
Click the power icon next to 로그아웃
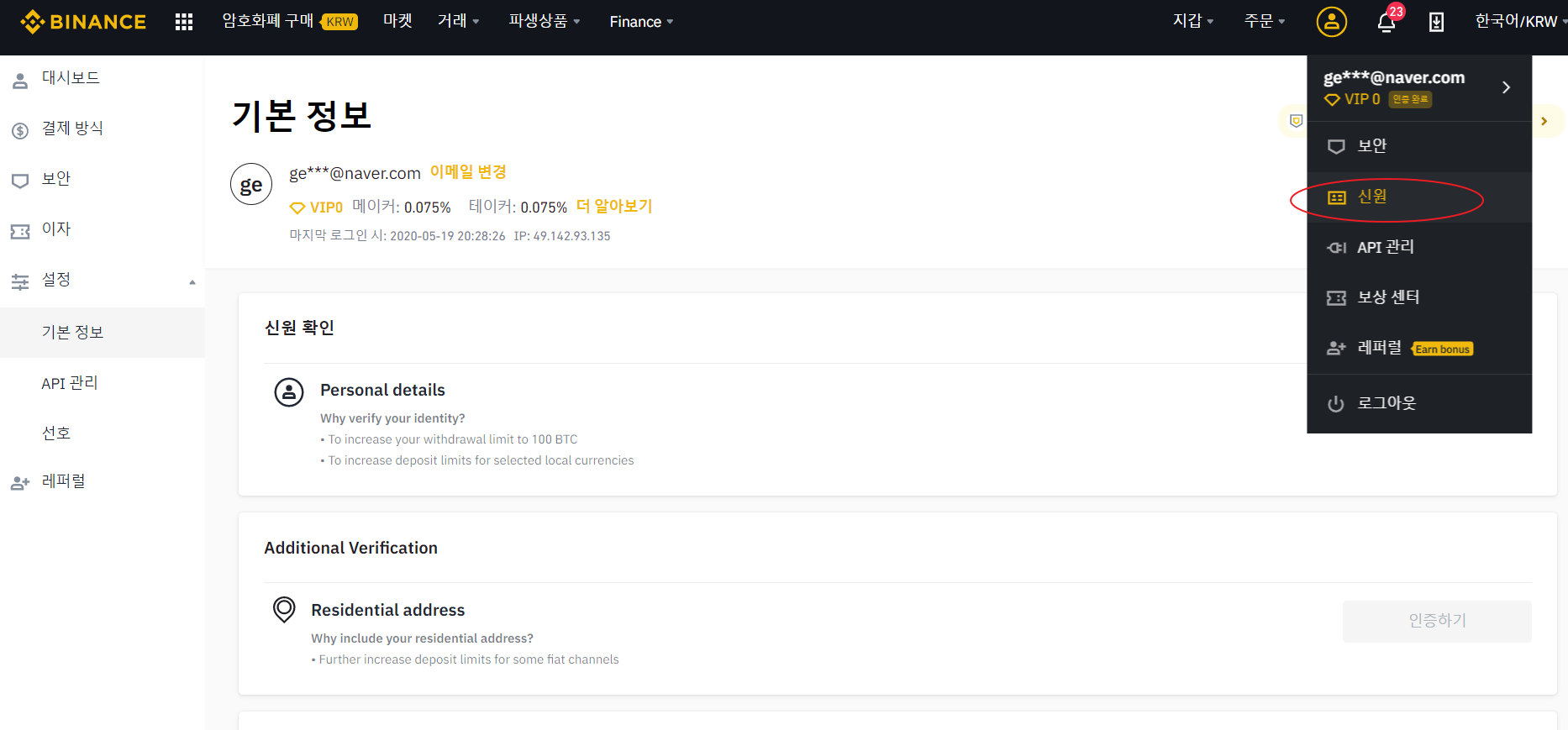pyautogui.click(x=1336, y=404)
